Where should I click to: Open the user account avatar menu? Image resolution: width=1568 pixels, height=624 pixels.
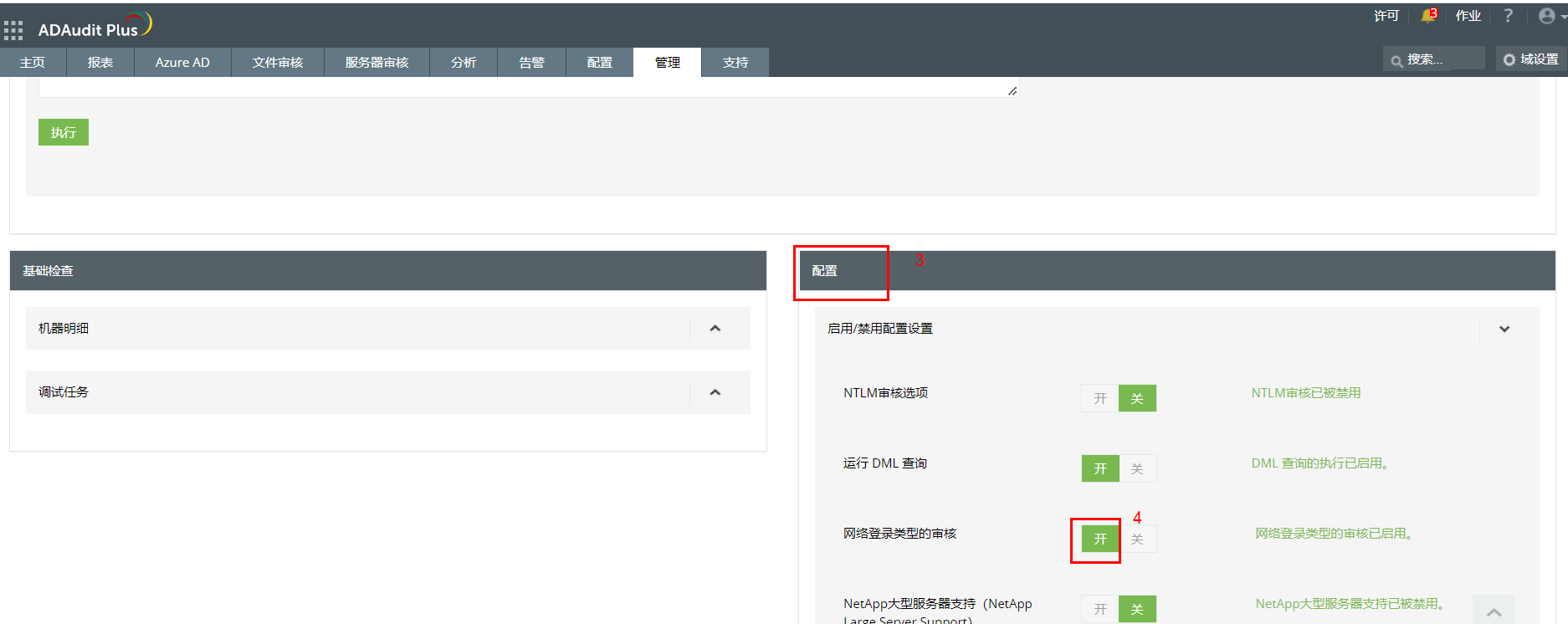click(1547, 16)
